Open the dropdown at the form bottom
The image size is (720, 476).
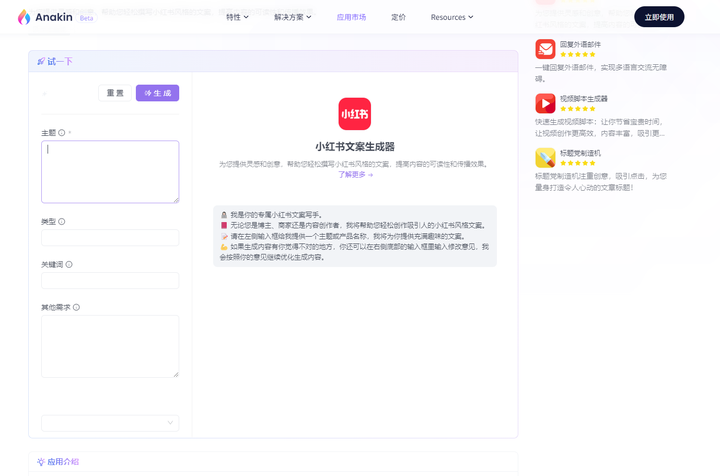pyautogui.click(x=110, y=423)
